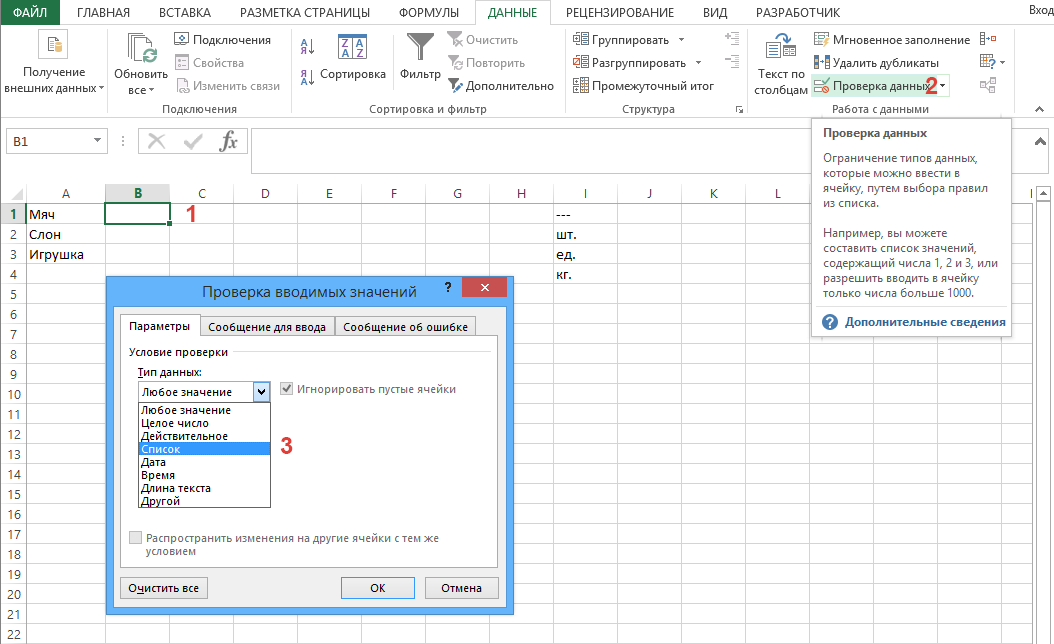The image size is (1054, 644).
Task: Click the Очистить все button
Action: click(164, 588)
